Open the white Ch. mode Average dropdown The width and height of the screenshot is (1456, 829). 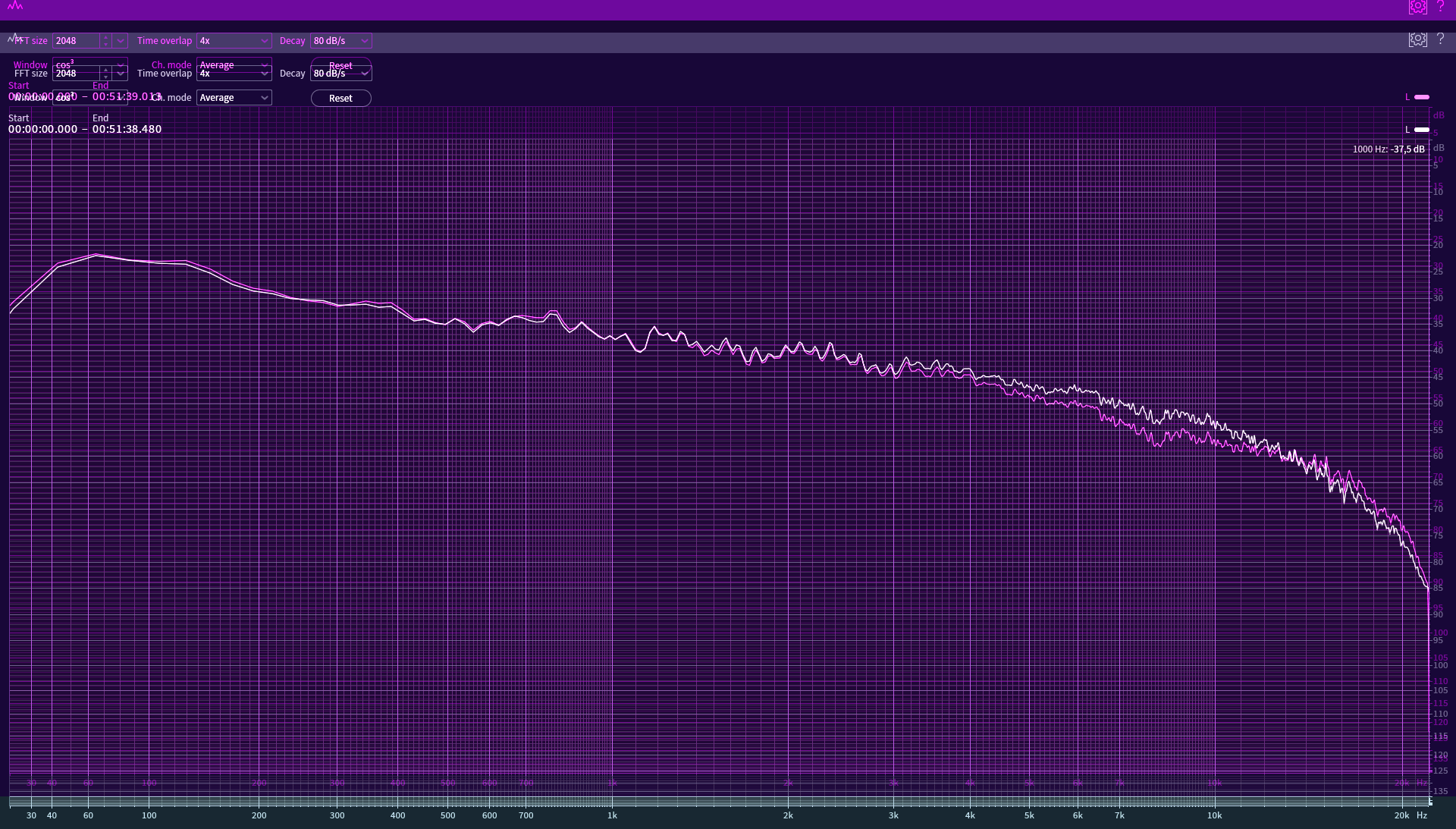[234, 98]
